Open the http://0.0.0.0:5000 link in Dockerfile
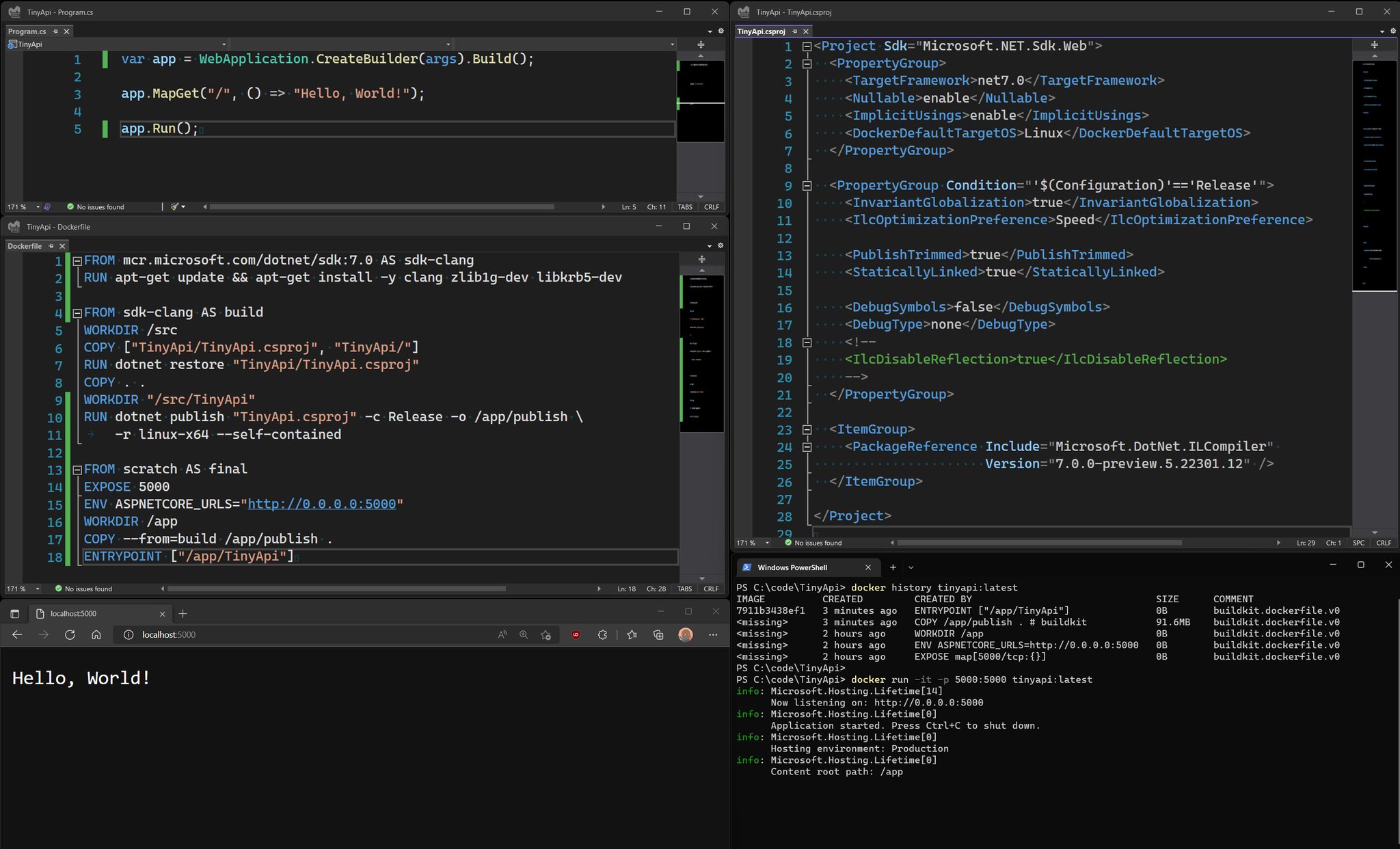The width and height of the screenshot is (1400, 849). [322, 504]
